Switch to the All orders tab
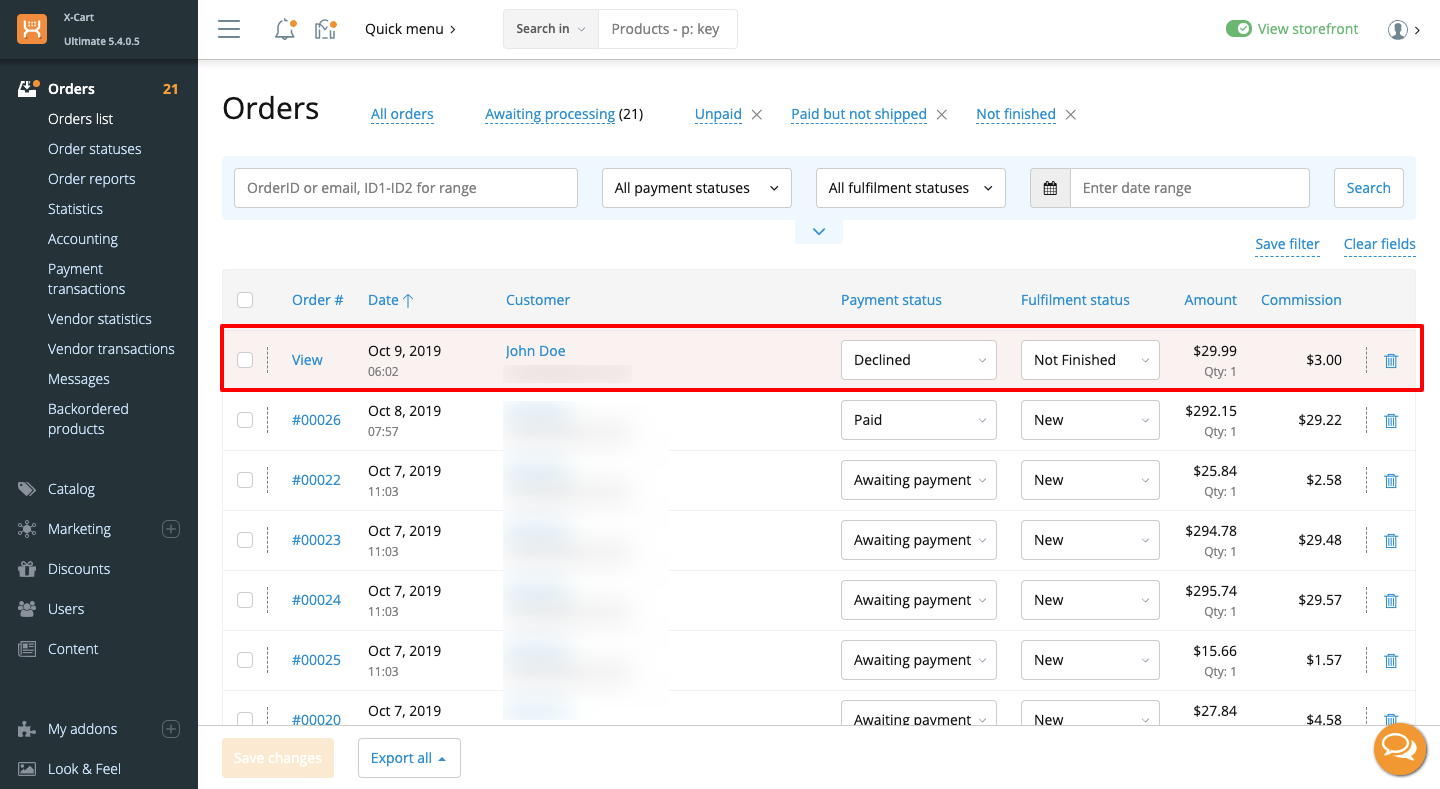Screen dimensions: 1440x789 (402, 114)
